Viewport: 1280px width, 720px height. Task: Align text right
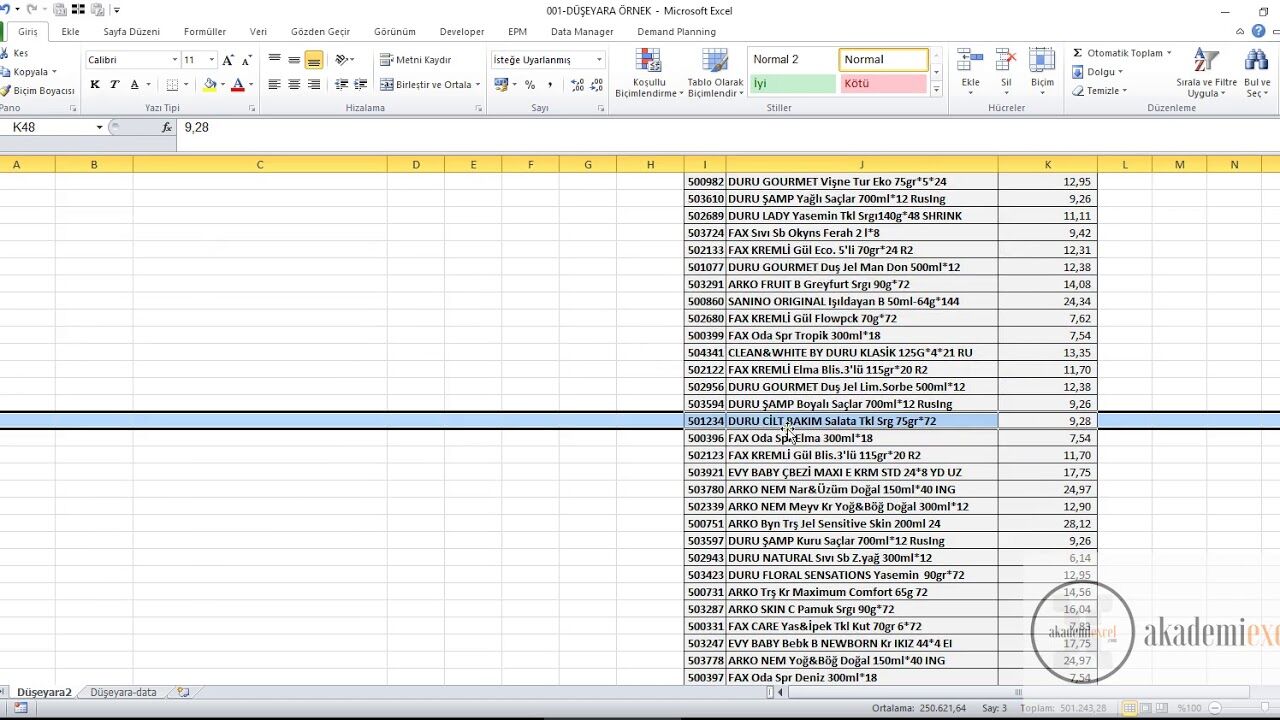[314, 85]
